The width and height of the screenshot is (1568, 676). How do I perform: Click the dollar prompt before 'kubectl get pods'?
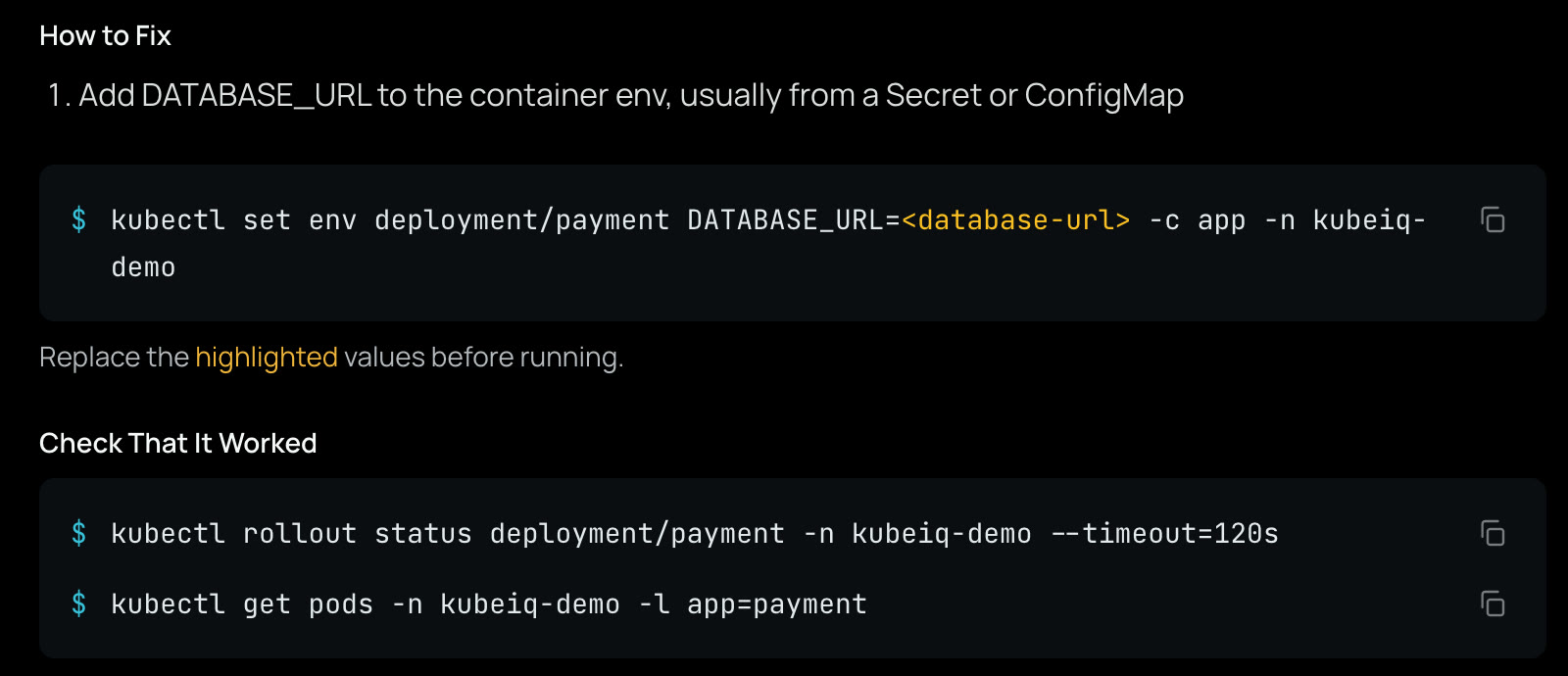79,604
